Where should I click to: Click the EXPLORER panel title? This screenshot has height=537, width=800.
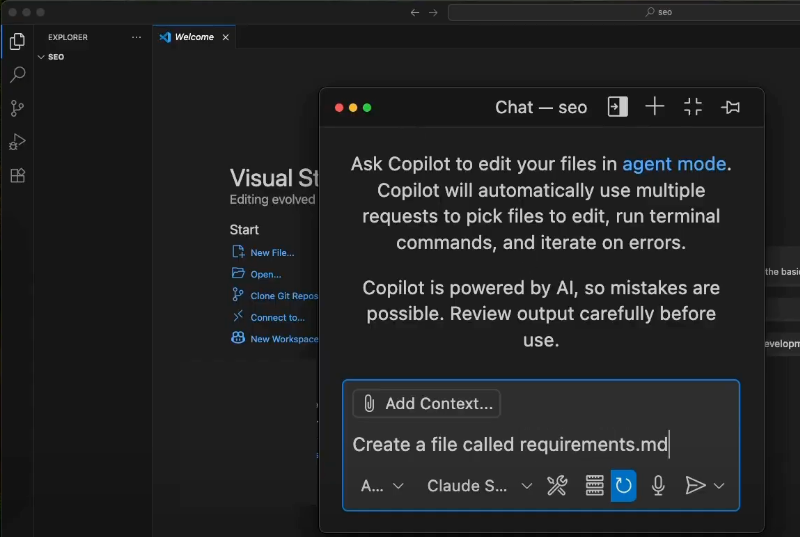(68, 37)
